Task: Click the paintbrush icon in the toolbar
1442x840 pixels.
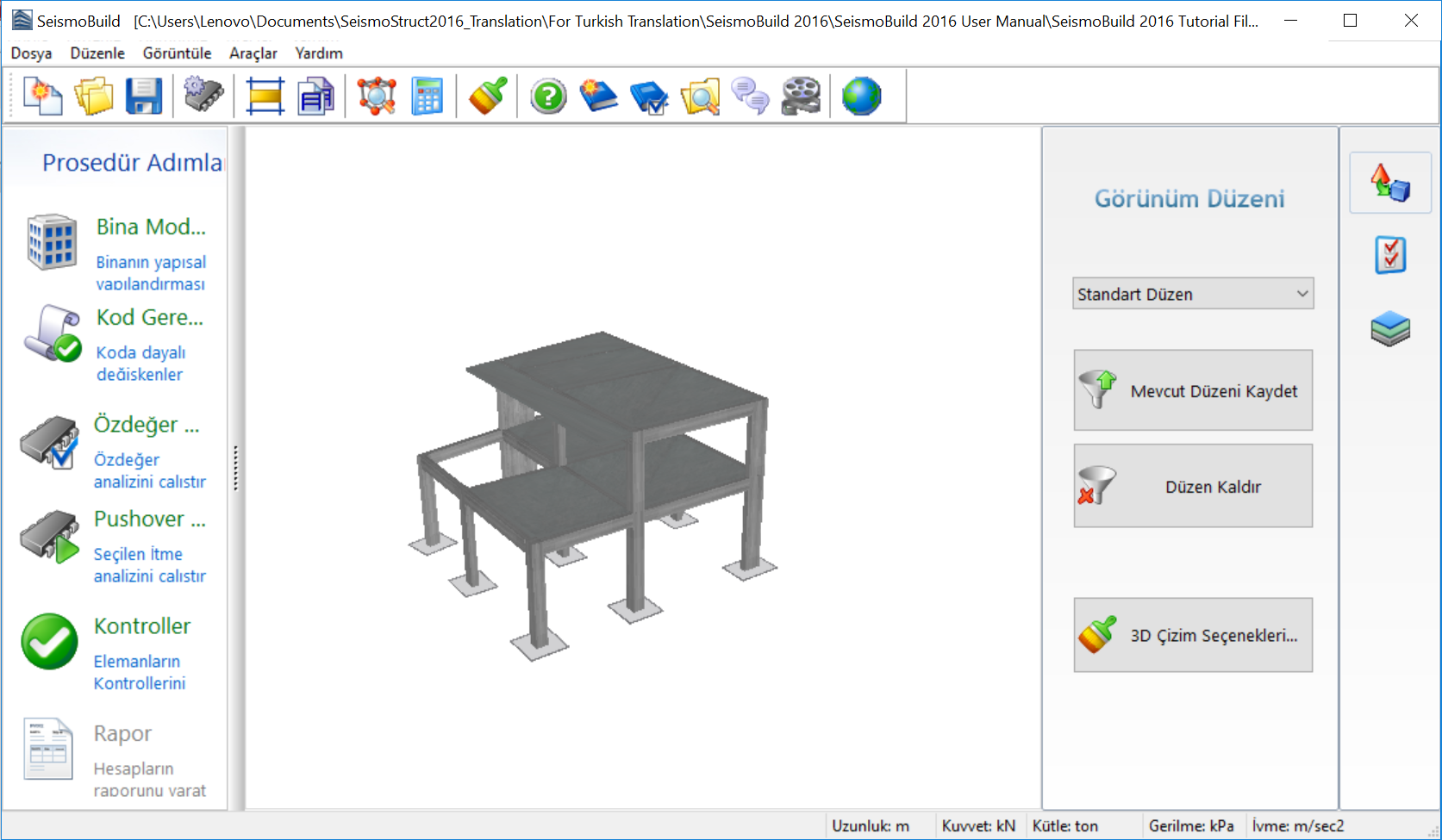Action: [489, 96]
